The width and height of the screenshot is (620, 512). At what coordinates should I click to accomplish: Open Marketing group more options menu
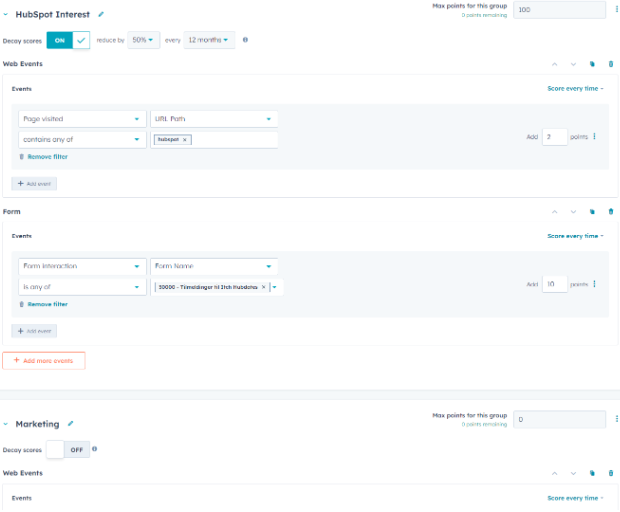(x=616, y=419)
